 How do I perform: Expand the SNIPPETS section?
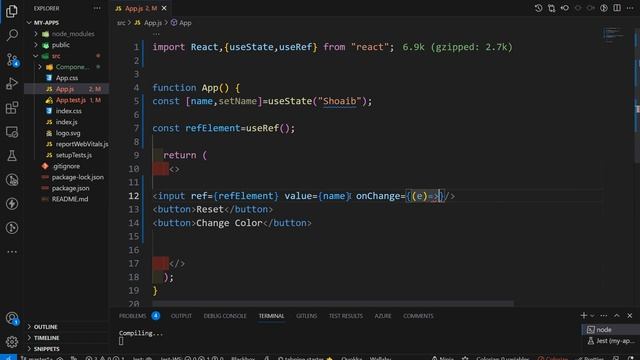pos(67,349)
